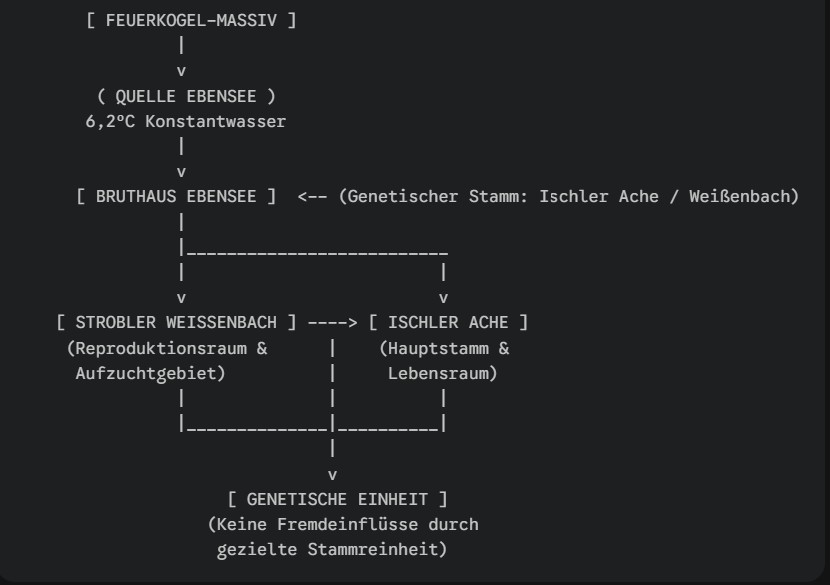Click the ISCHLER ACHE box label
830x585 pixels.
(x=448, y=322)
